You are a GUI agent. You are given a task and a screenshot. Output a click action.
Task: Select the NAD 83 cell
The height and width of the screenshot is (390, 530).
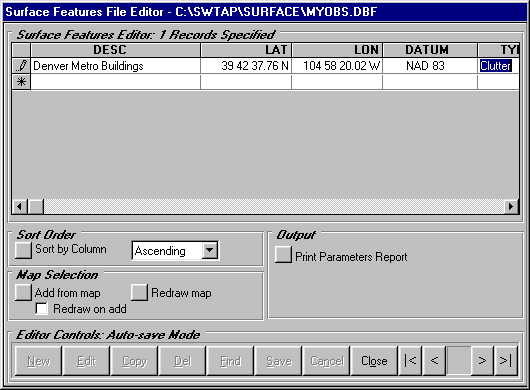point(430,66)
